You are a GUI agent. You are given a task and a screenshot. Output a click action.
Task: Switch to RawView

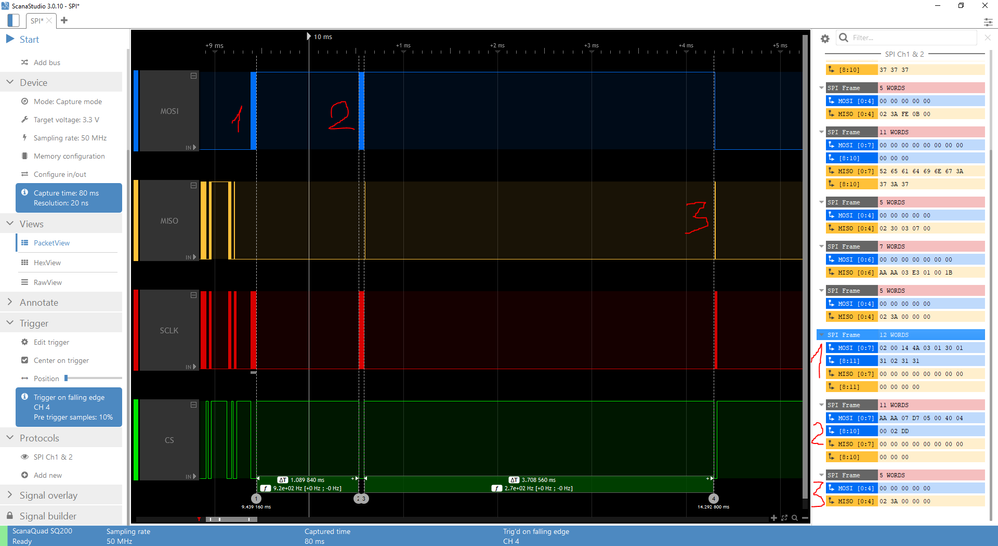point(48,282)
